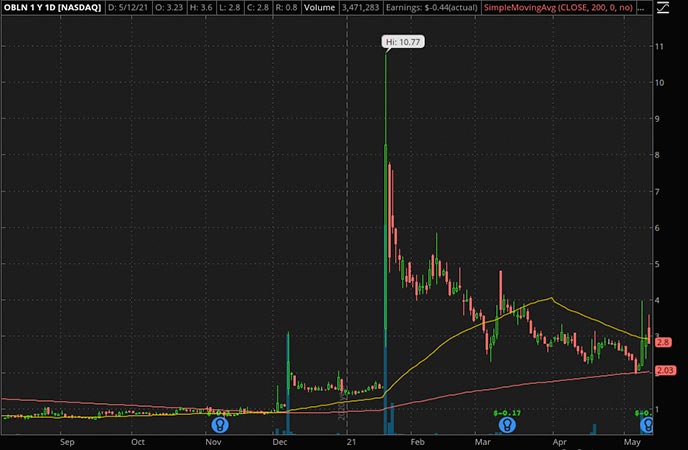Click the 8 price axis label
This screenshot has height=450, width=688.
pyautogui.click(x=657, y=155)
